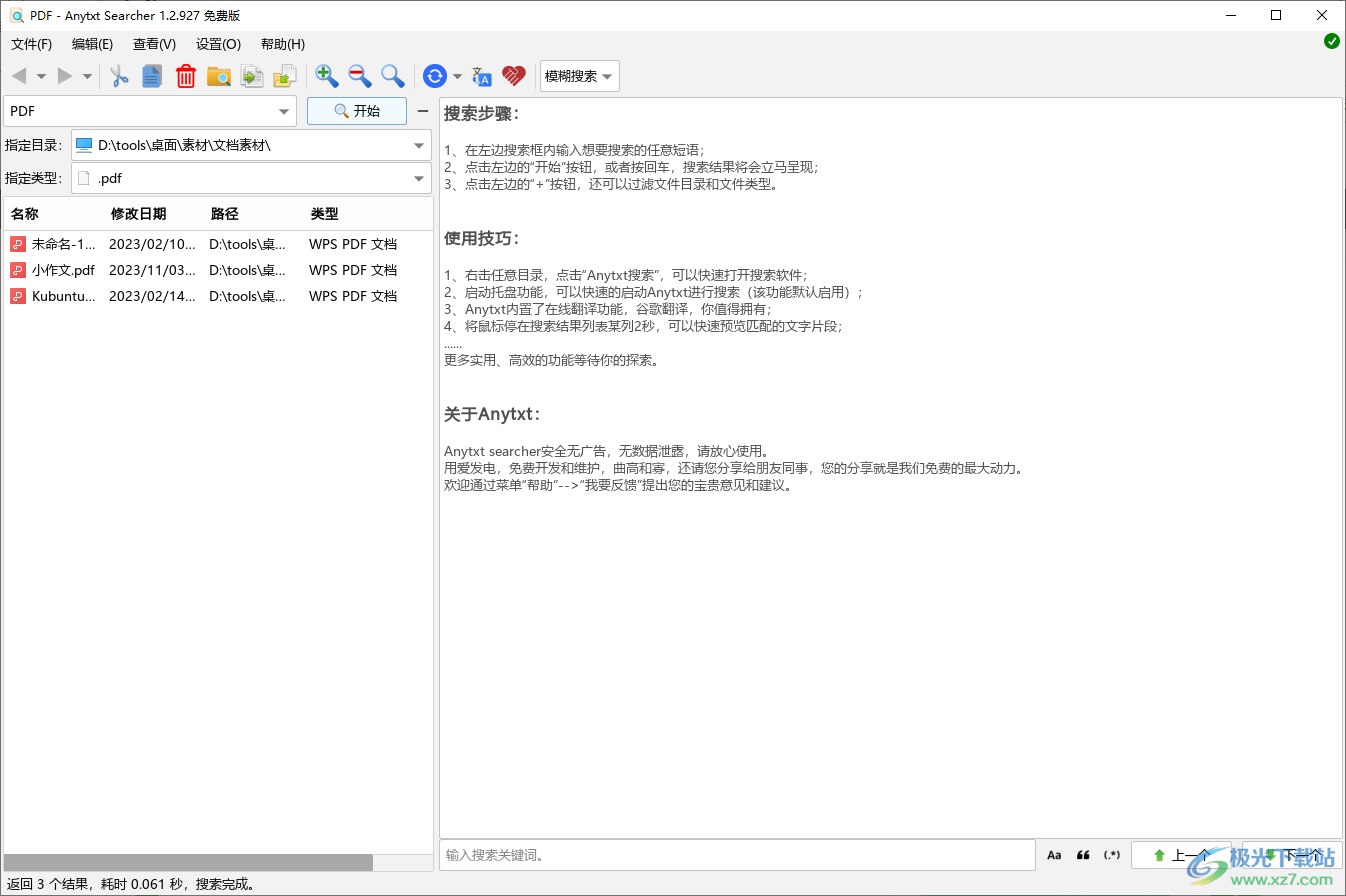
Task: Toggle whole-word quote mark option
Action: click(1083, 855)
